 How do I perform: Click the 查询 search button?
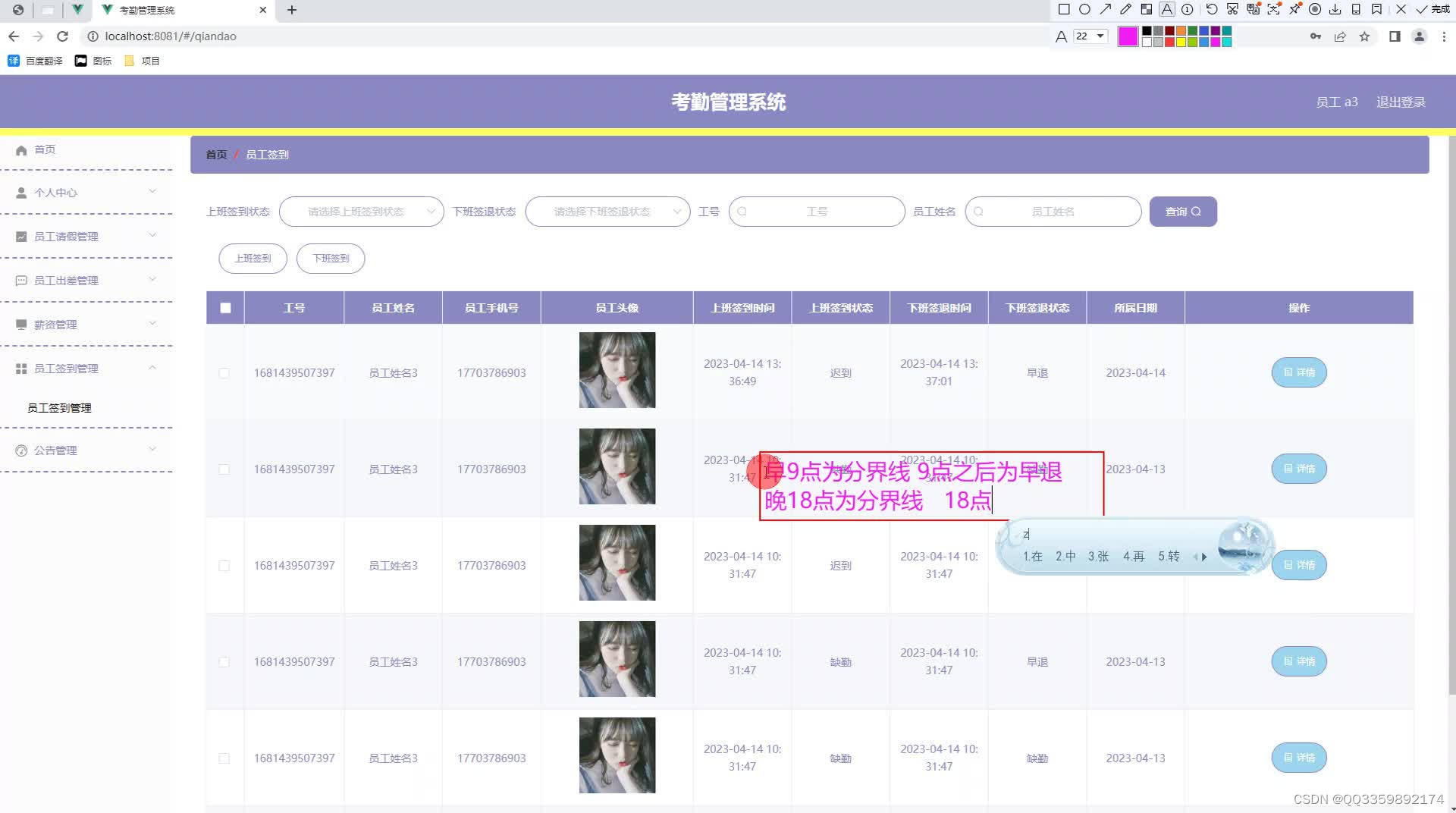tap(1183, 212)
